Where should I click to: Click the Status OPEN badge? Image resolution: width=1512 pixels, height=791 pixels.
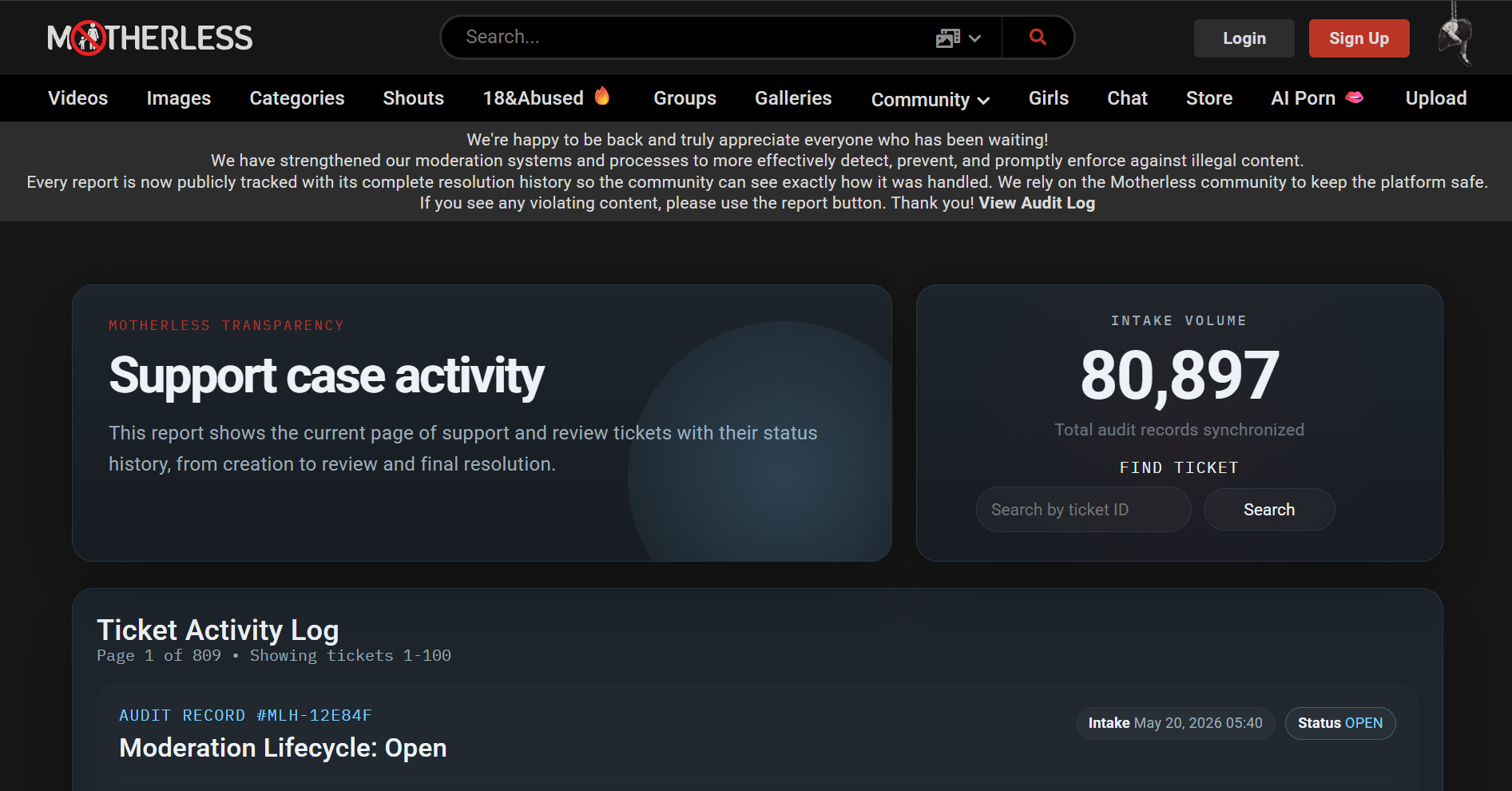tap(1339, 723)
